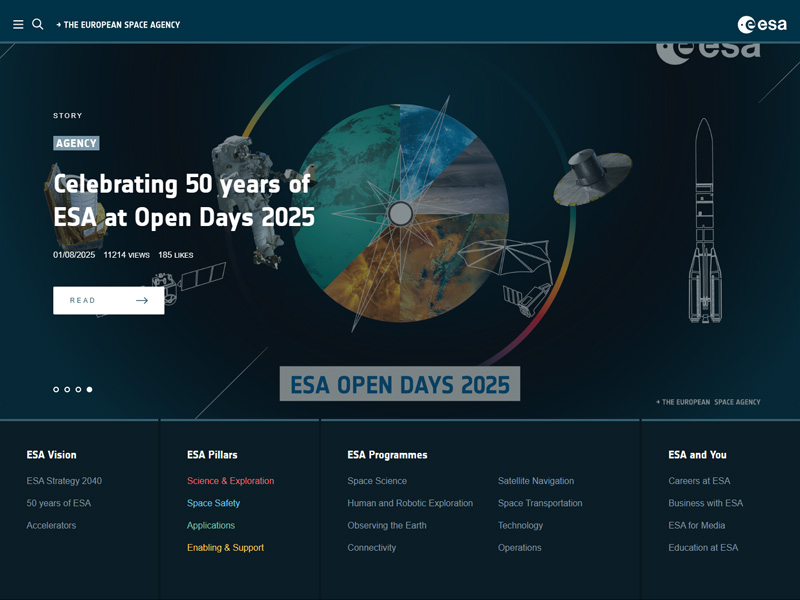
Task: Select the first carousel navigation dot
Action: pos(57,390)
